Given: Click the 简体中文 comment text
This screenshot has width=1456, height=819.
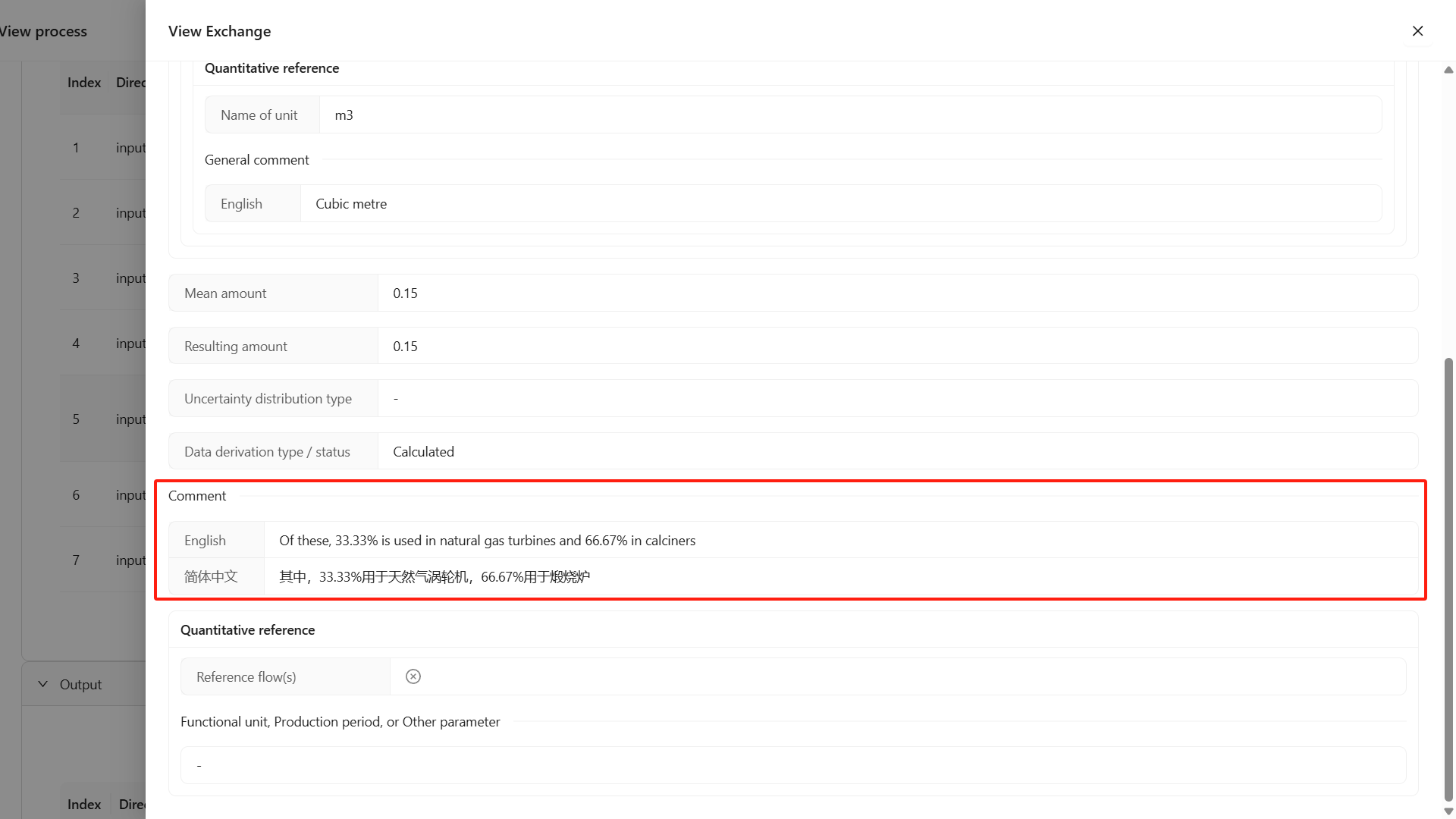Looking at the screenshot, I should click(434, 577).
